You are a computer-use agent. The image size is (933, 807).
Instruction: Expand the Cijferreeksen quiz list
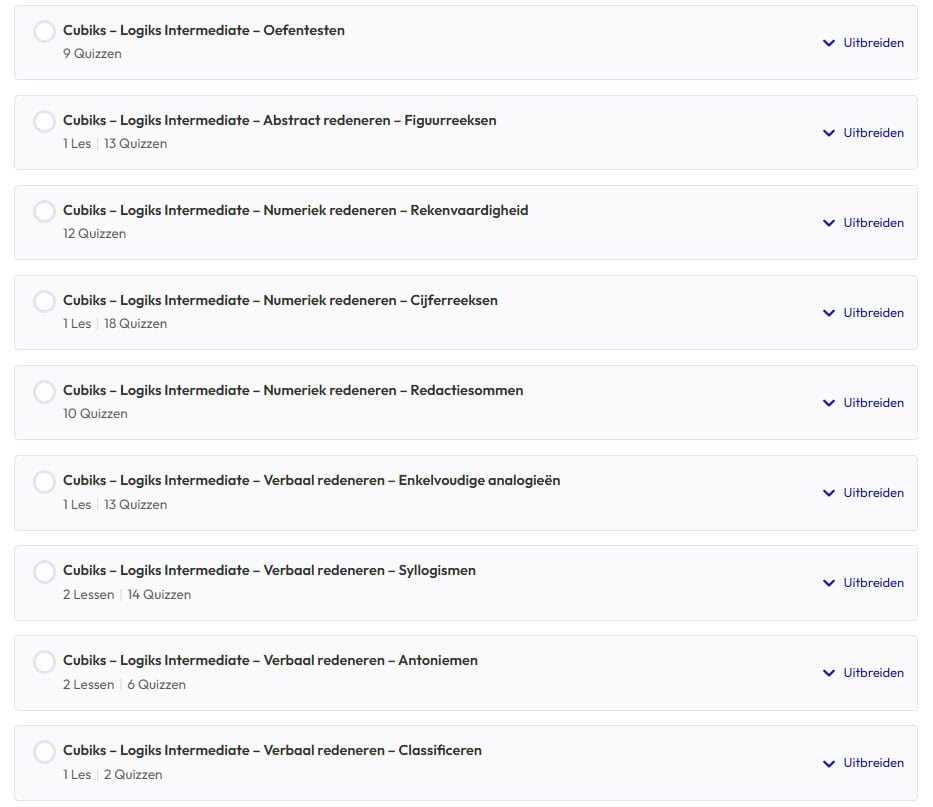point(874,313)
